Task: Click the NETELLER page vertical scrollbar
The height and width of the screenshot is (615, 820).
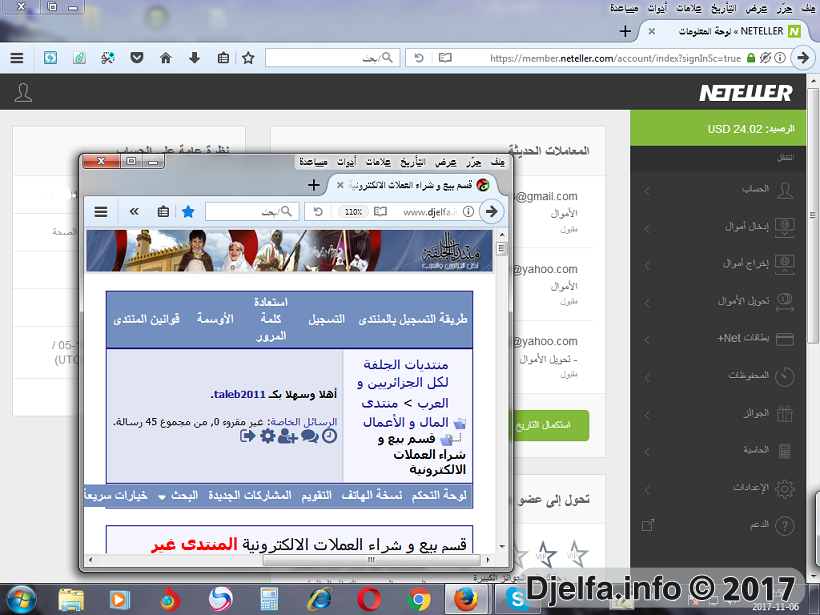Action: 813,214
